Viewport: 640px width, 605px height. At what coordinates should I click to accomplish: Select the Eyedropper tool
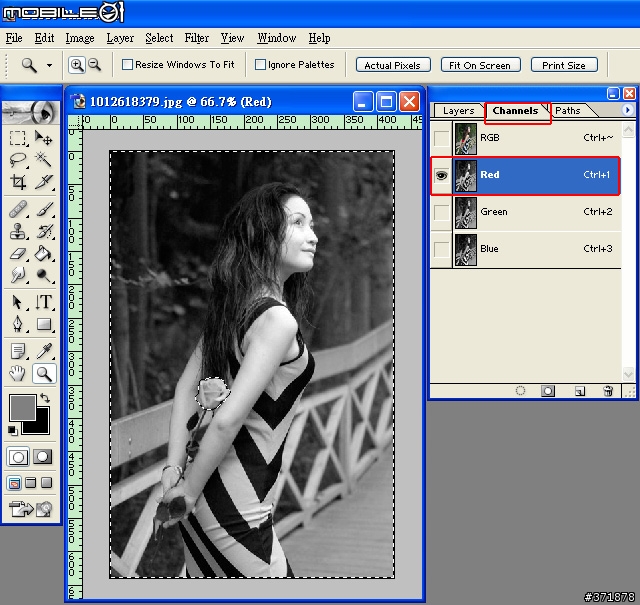coord(43,351)
